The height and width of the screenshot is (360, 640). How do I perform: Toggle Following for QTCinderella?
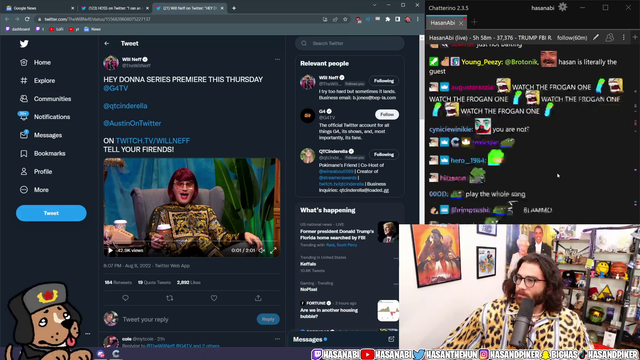(x=384, y=154)
